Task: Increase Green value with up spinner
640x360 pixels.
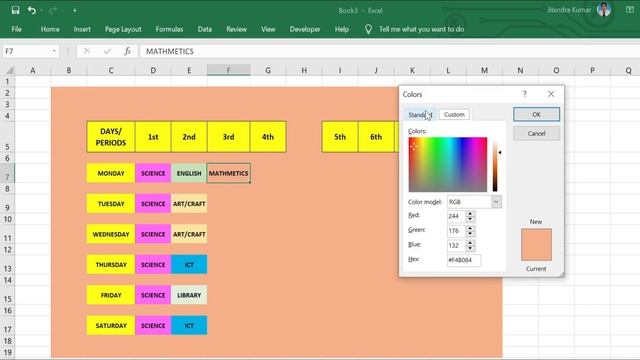Action: pyautogui.click(x=470, y=228)
